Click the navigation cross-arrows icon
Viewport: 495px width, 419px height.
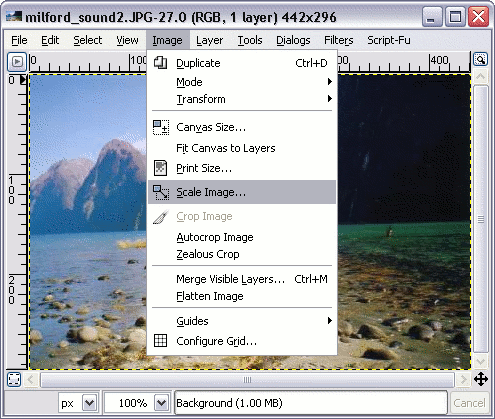click(481, 379)
